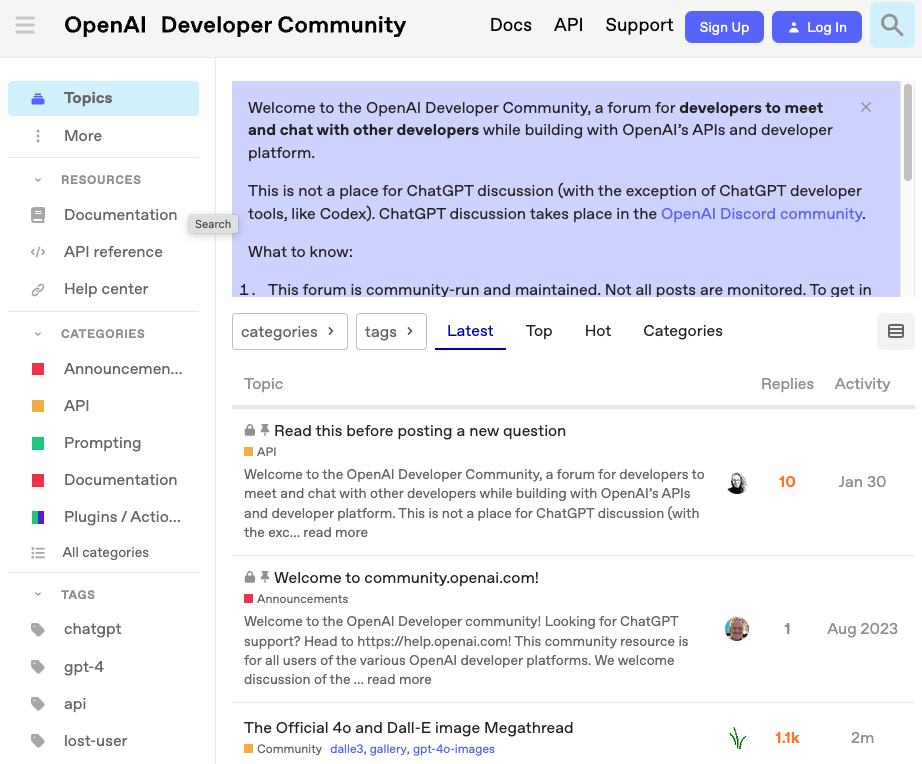The width and height of the screenshot is (922, 764).
Task: Open the categories filter dropdown
Action: click(x=289, y=332)
